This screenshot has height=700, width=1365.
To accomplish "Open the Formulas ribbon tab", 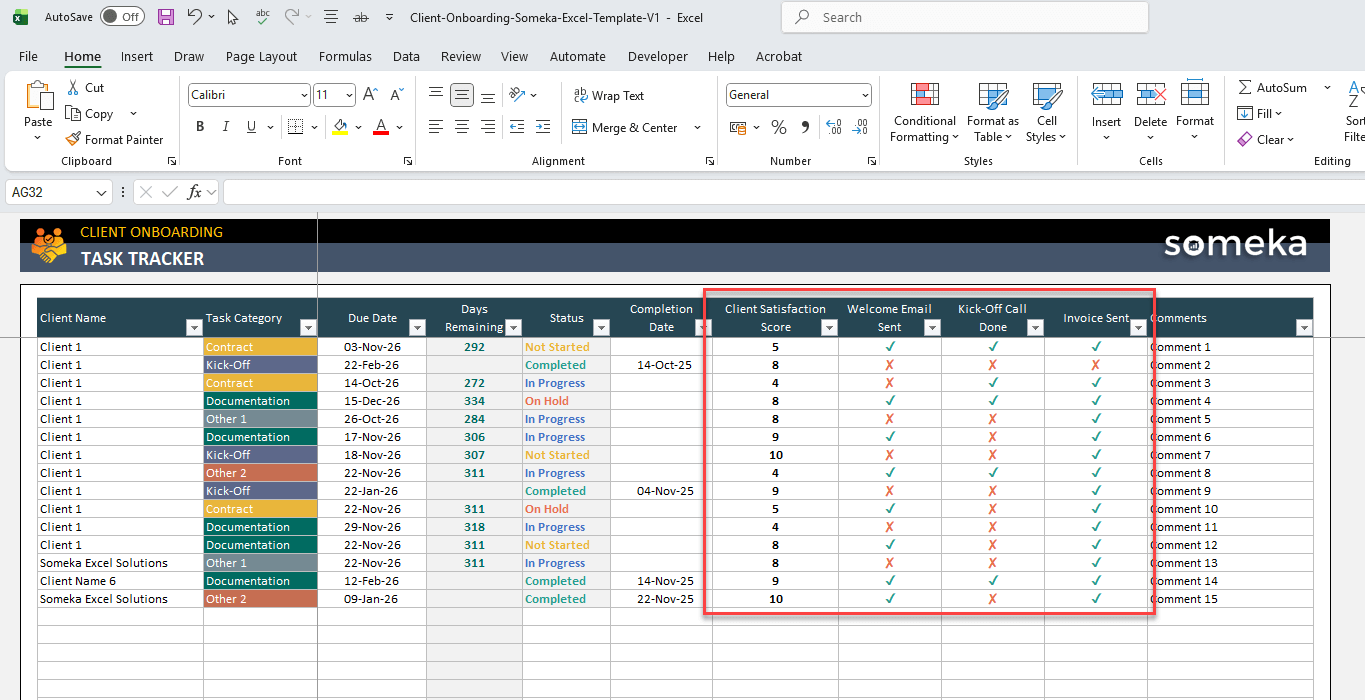I will point(345,57).
